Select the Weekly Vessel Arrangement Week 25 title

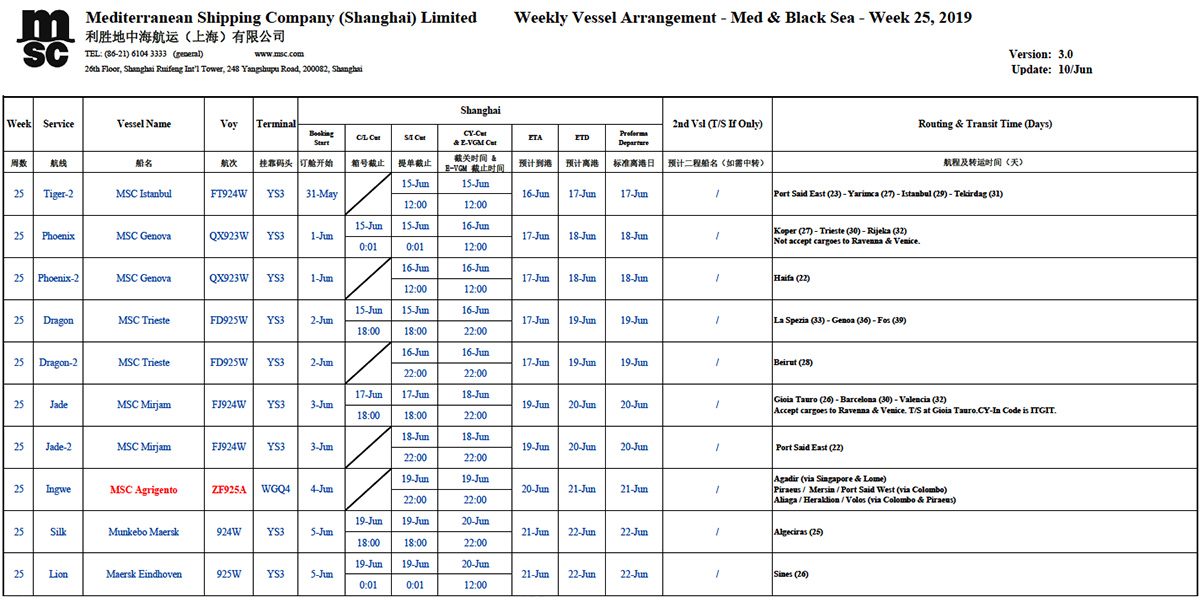(x=742, y=18)
